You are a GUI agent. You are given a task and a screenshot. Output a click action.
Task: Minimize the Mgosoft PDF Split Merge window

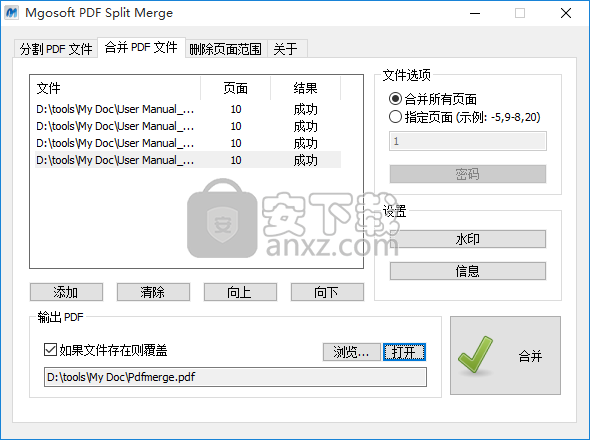[475, 13]
